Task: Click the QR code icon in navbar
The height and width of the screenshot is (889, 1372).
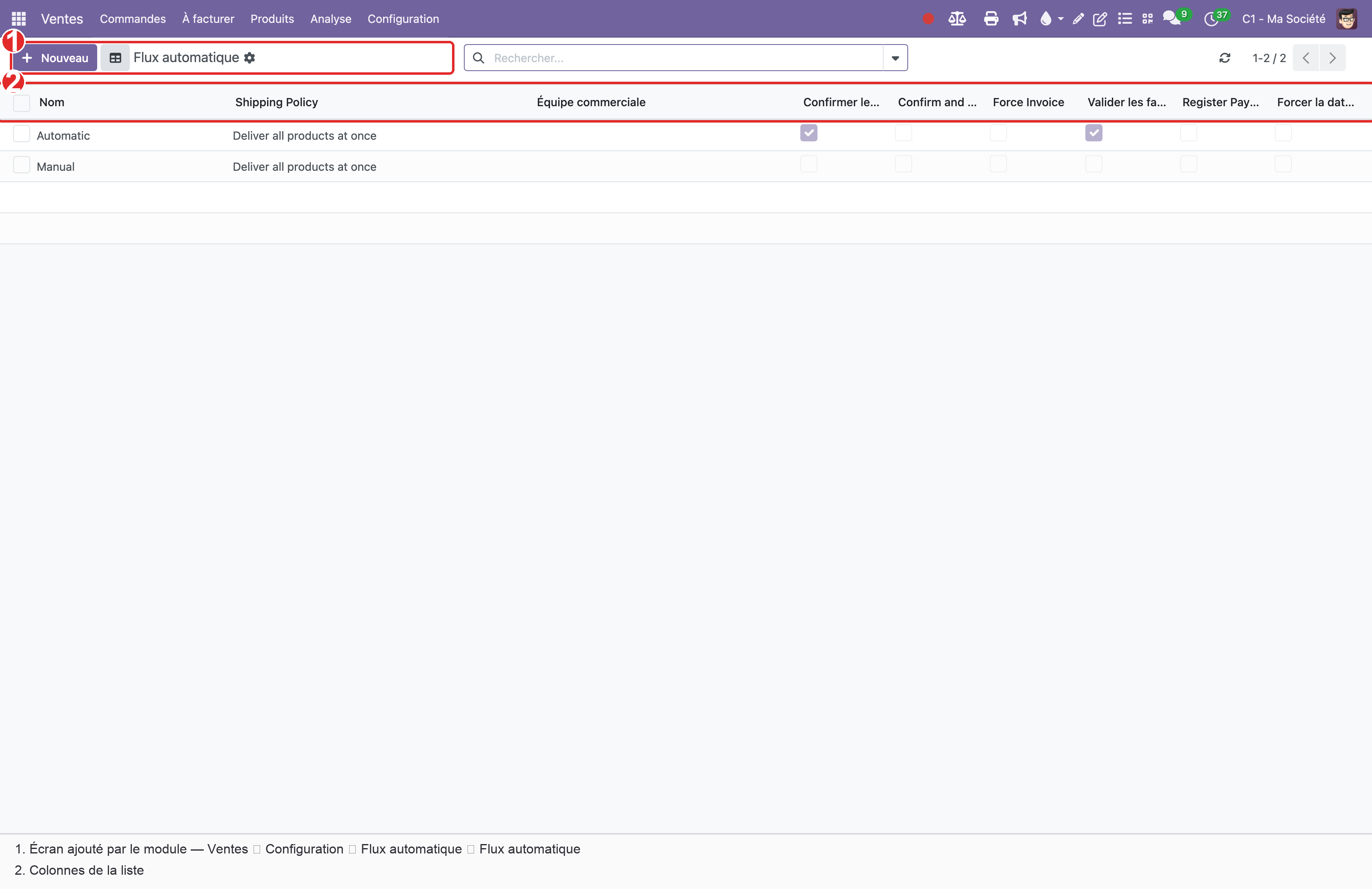Action: point(1148,19)
